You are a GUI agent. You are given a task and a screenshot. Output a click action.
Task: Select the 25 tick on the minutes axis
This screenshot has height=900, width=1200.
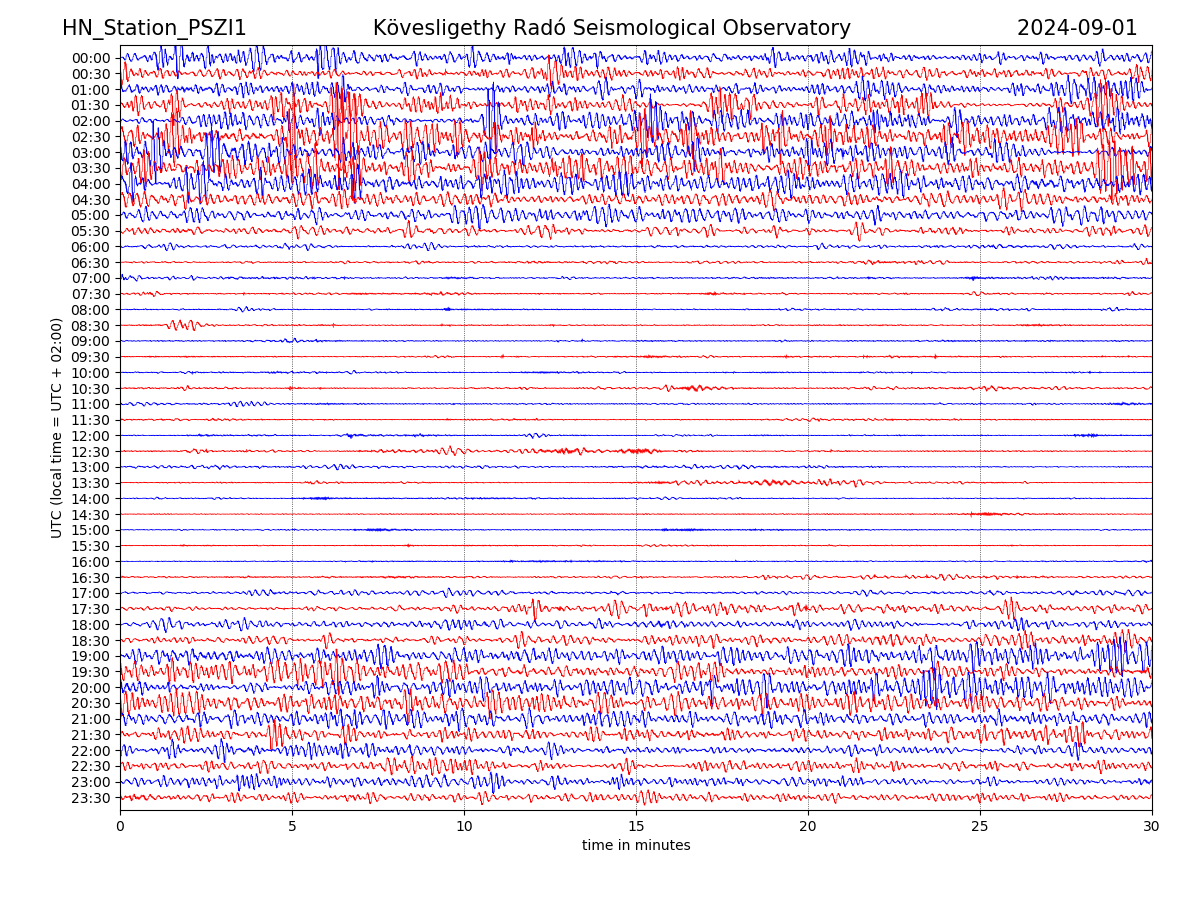[980, 826]
